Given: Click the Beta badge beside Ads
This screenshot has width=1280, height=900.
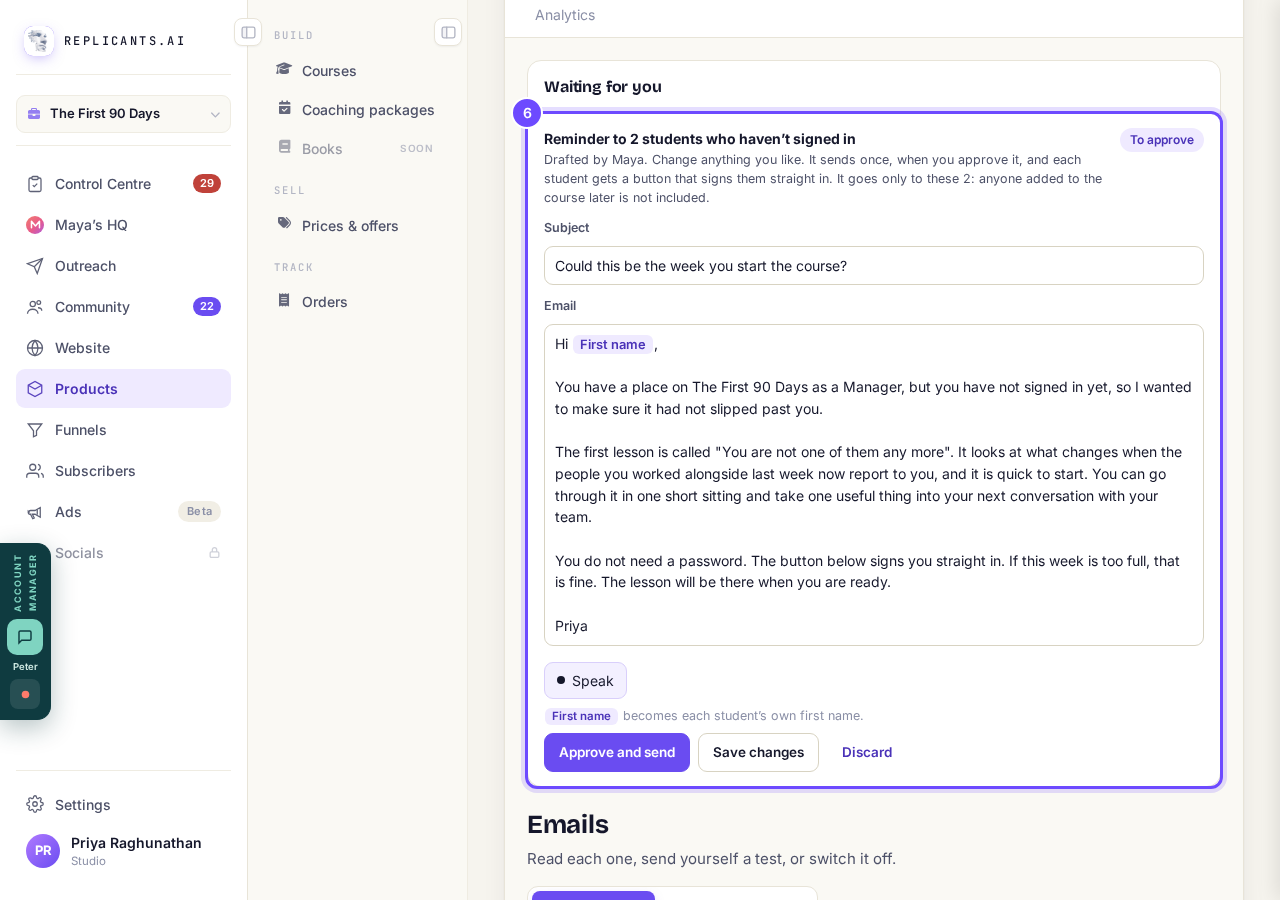Looking at the screenshot, I should pos(199,512).
